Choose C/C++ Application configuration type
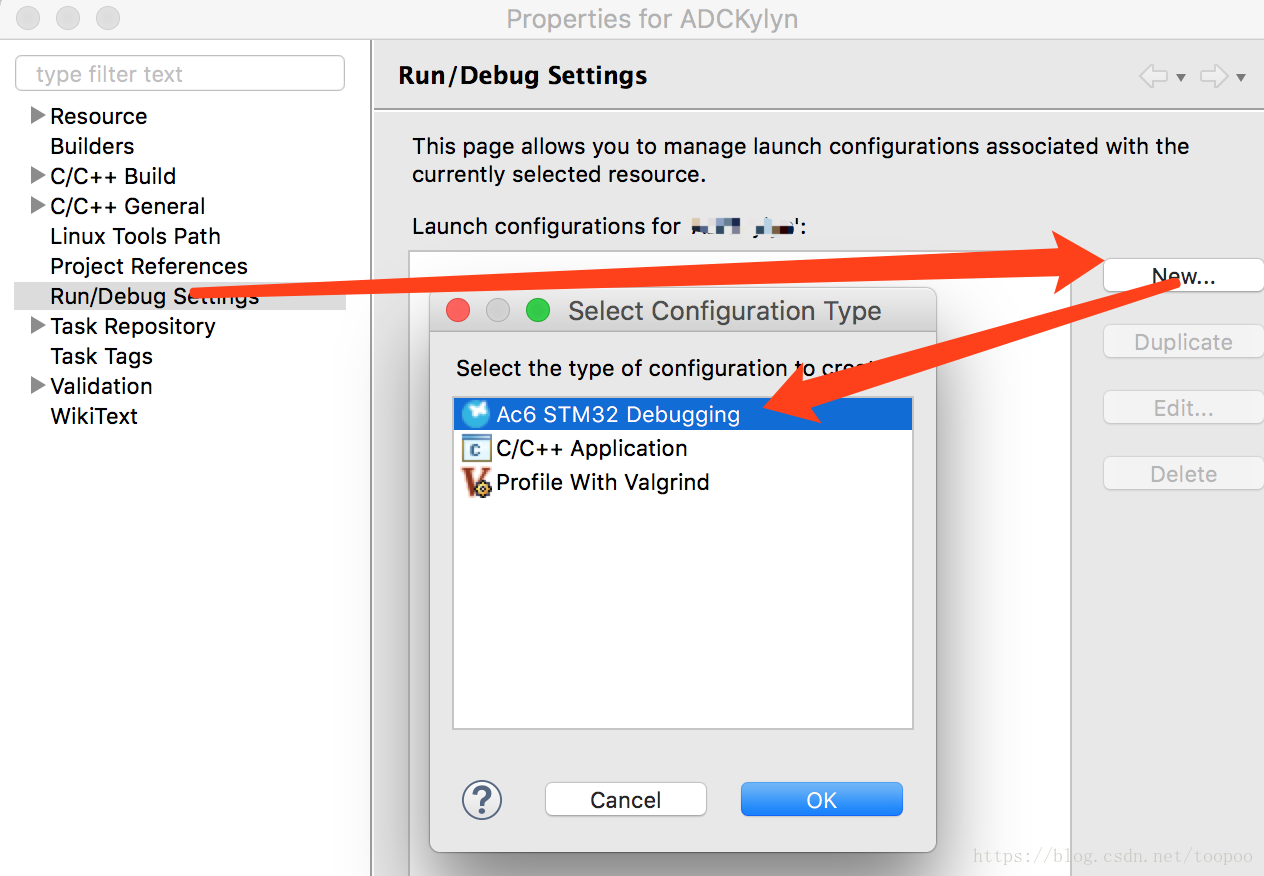The image size is (1264, 876). 591,448
